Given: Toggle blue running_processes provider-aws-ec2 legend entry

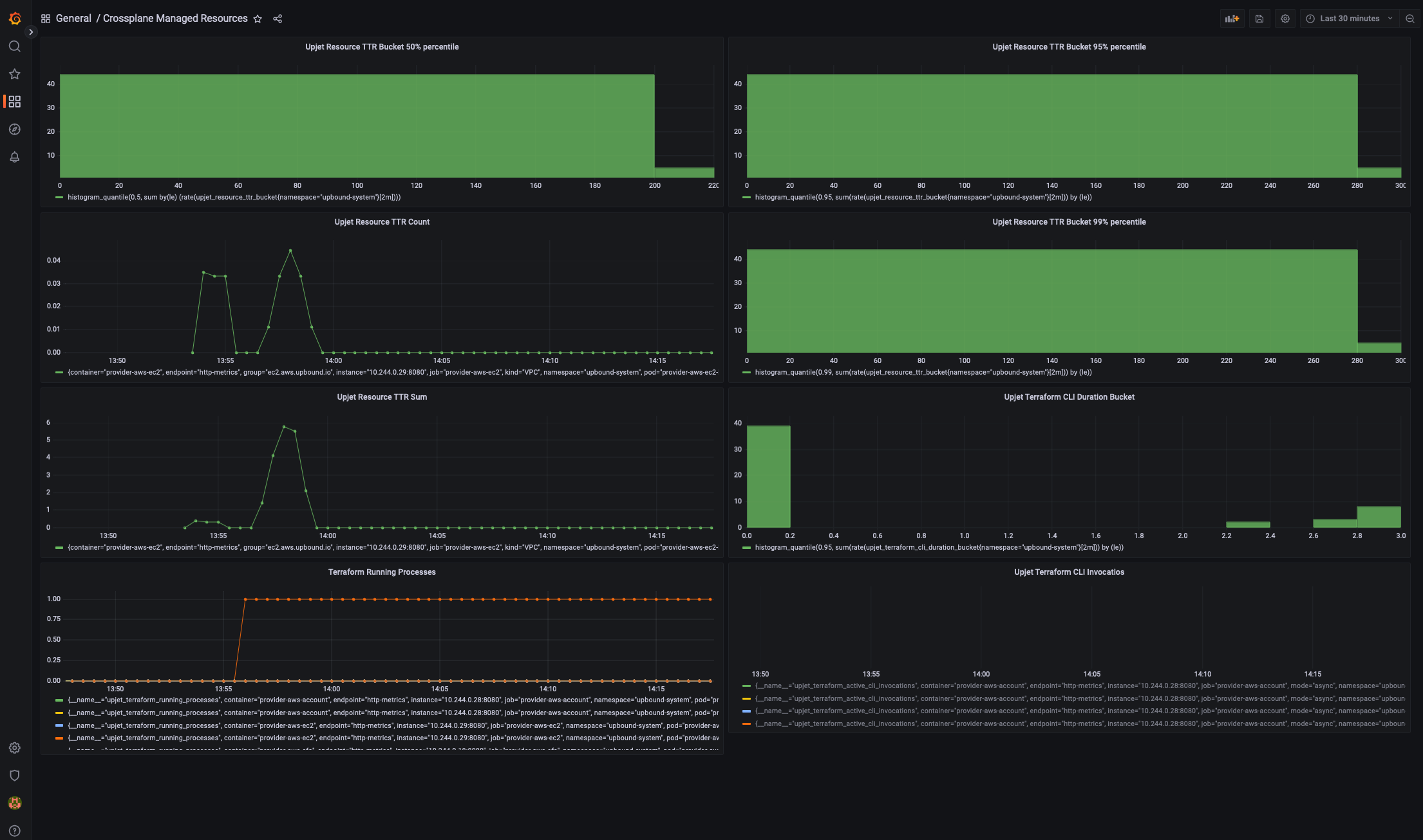Looking at the screenshot, I should pyautogui.click(x=393, y=726).
